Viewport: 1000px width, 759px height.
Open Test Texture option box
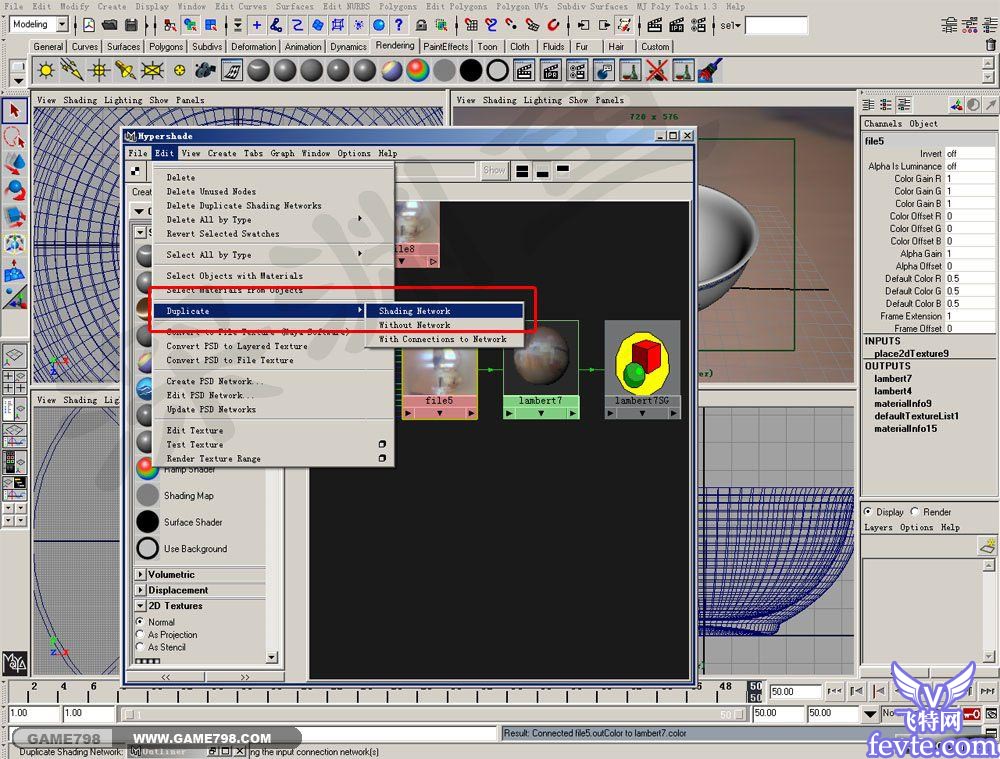pyautogui.click(x=382, y=444)
